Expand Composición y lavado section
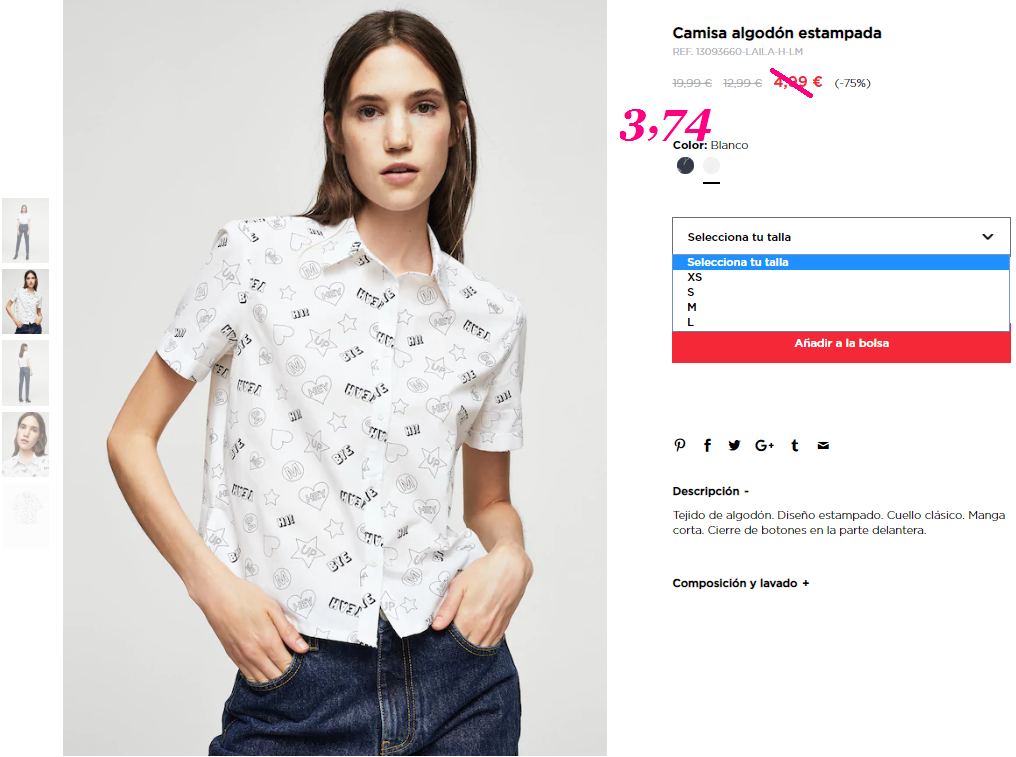This screenshot has height=757, width=1016. pos(741,583)
